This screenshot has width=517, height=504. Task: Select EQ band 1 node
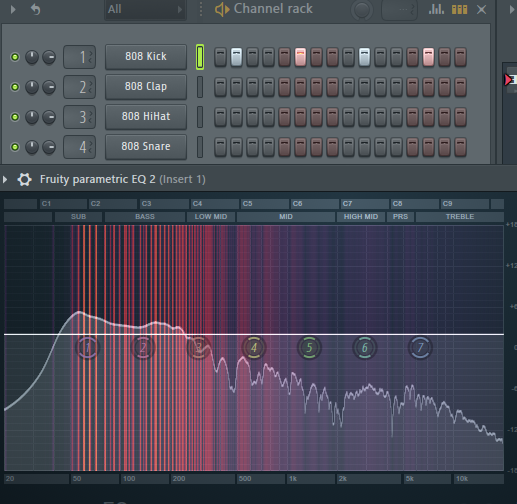(x=87, y=348)
